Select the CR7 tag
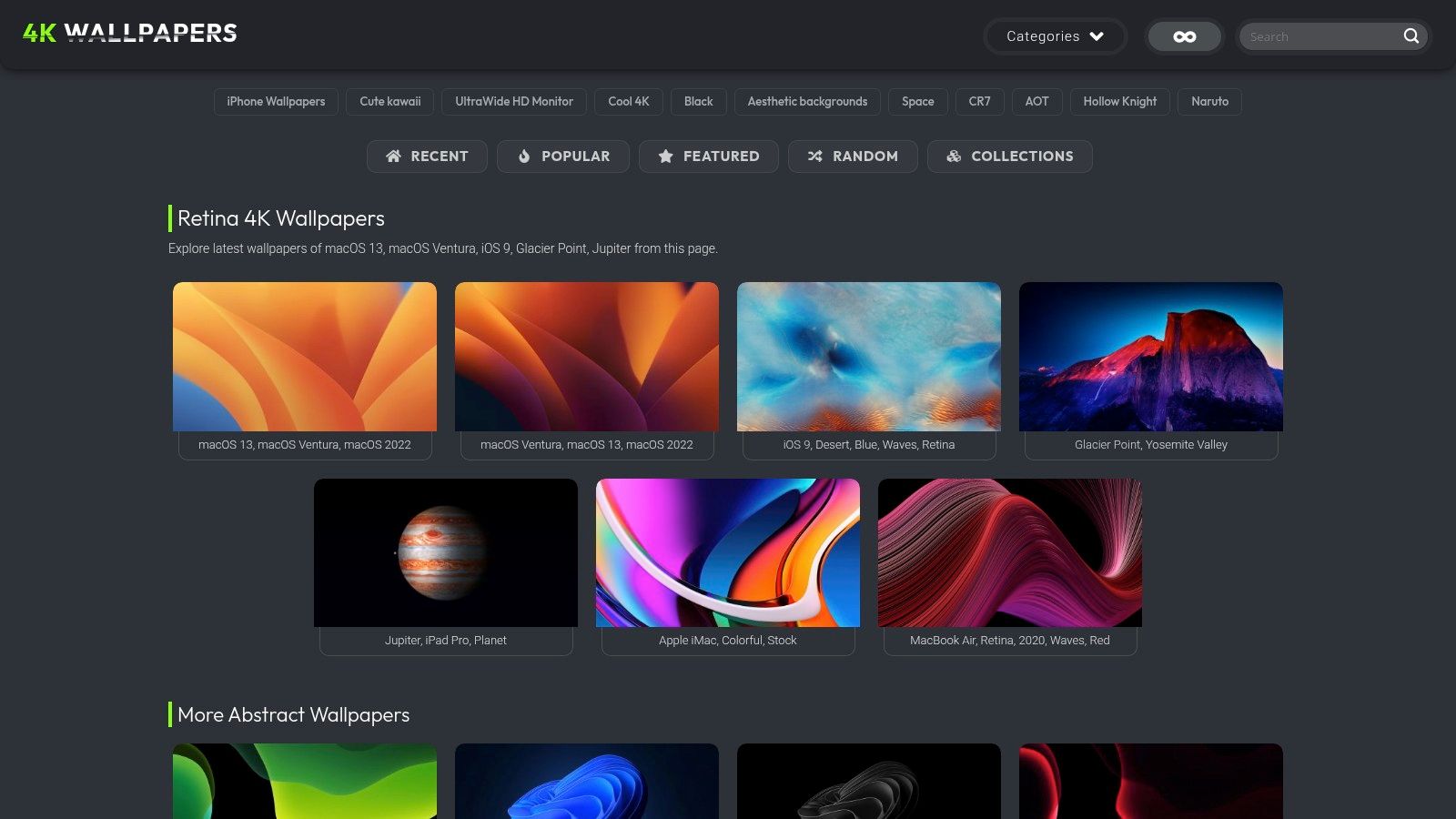This screenshot has width=1456, height=819. click(x=980, y=102)
